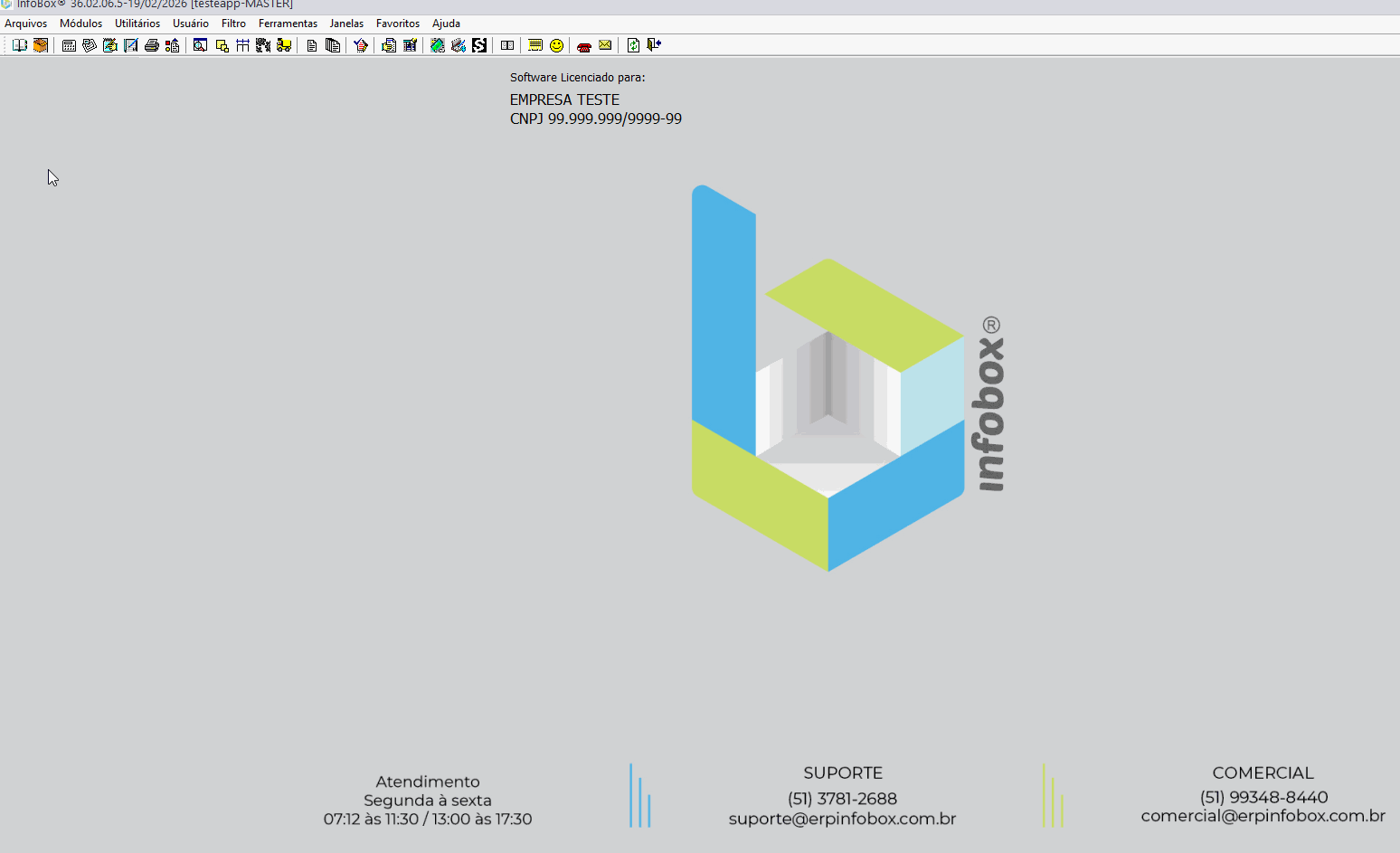The width and height of the screenshot is (1400, 853).
Task: Open the calculator icon in toolbar
Action: (69, 45)
